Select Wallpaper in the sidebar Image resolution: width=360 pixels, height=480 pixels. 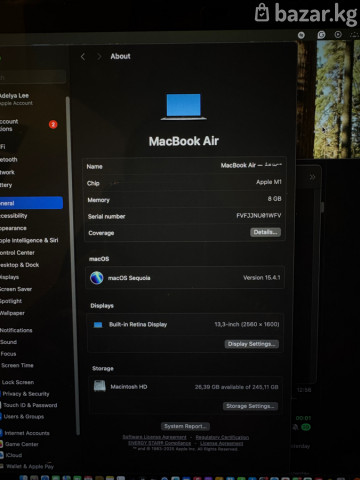12,313
